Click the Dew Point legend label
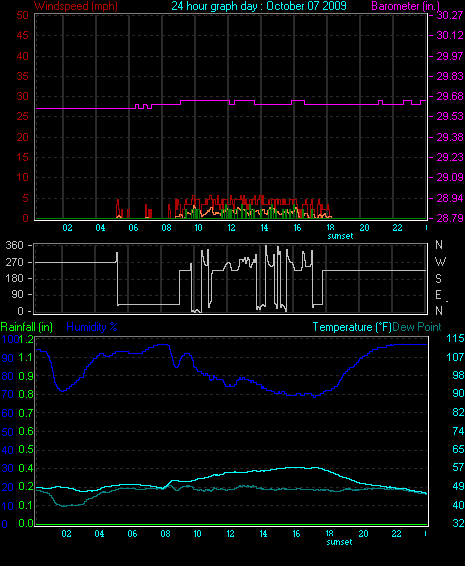The height and width of the screenshot is (566, 465). point(417,327)
